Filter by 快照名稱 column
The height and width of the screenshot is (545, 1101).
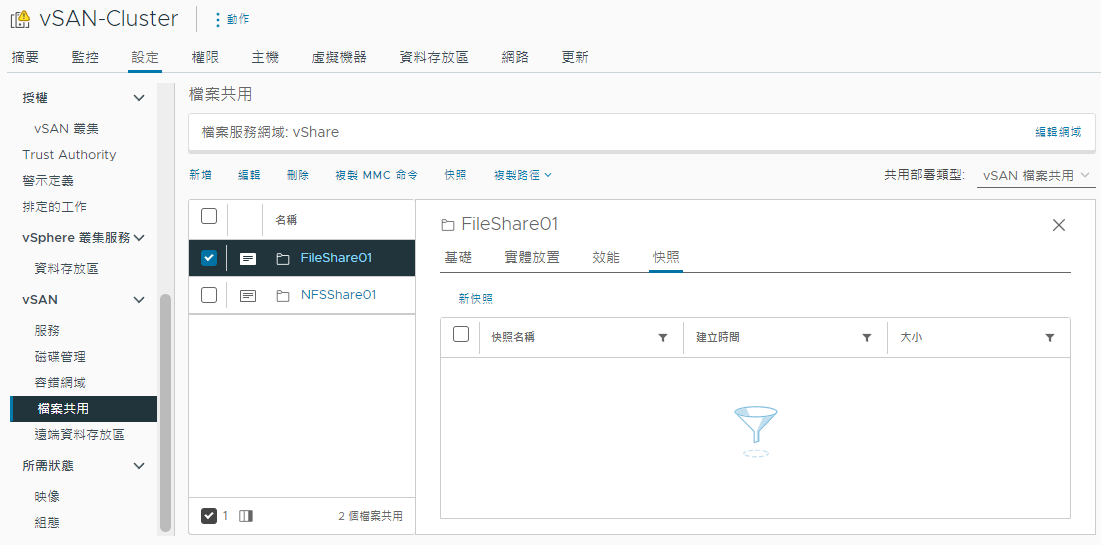[662, 338]
